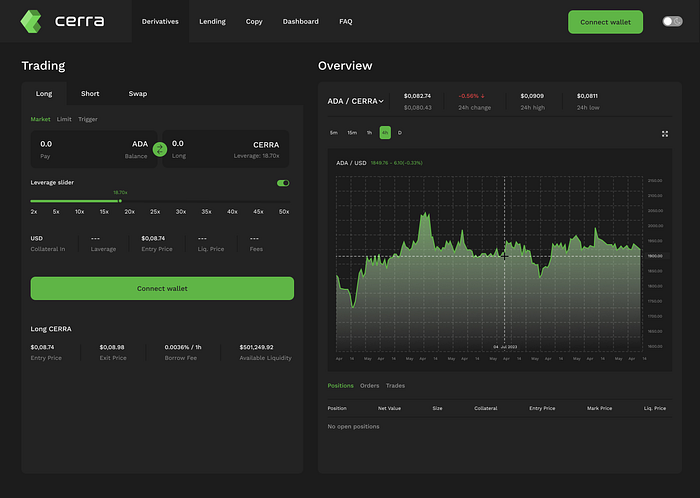
Task: Click the ADA Pay amount field
Action: pyautogui.click(x=94, y=149)
